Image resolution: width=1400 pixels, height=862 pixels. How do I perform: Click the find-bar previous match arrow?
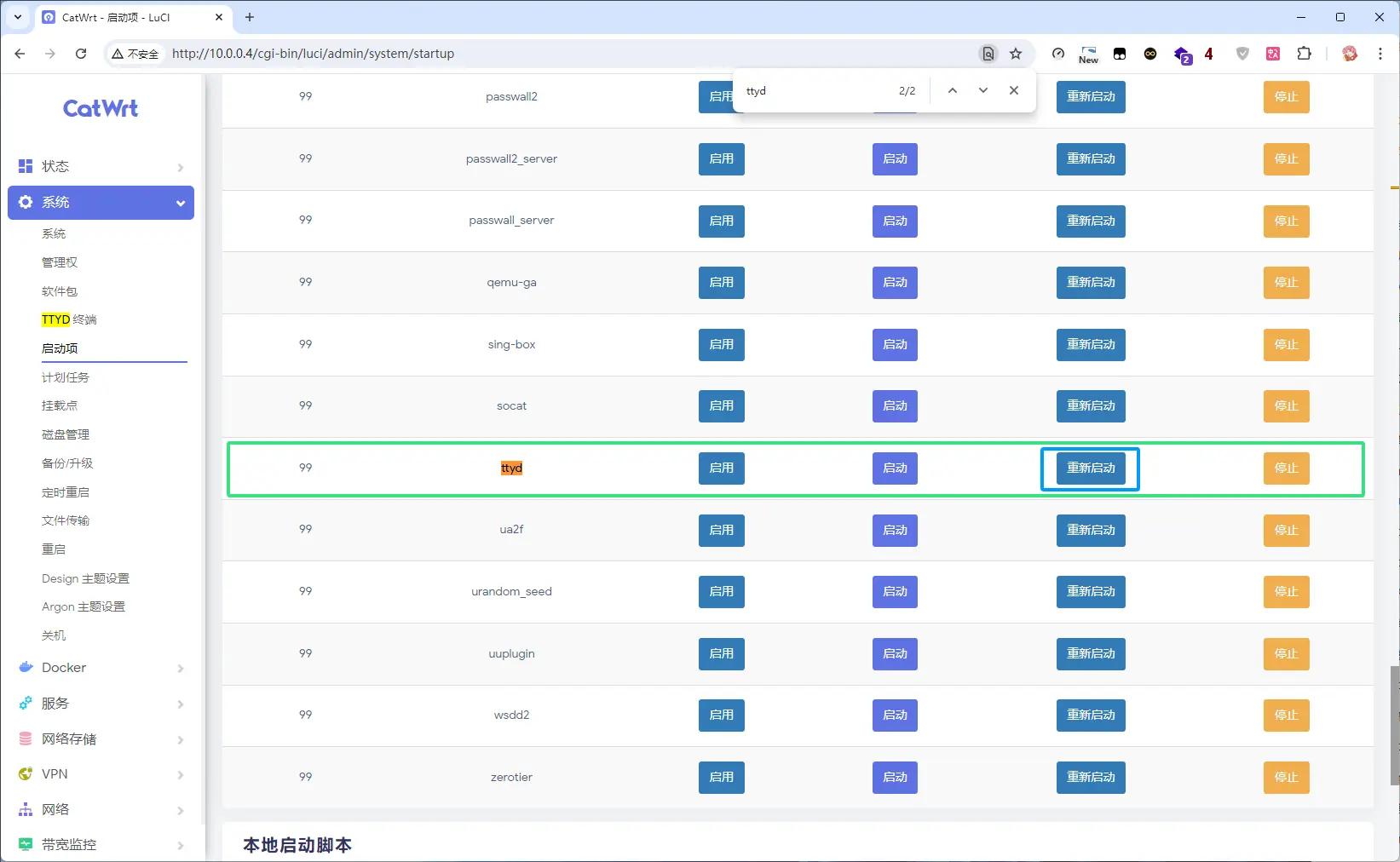[953, 90]
